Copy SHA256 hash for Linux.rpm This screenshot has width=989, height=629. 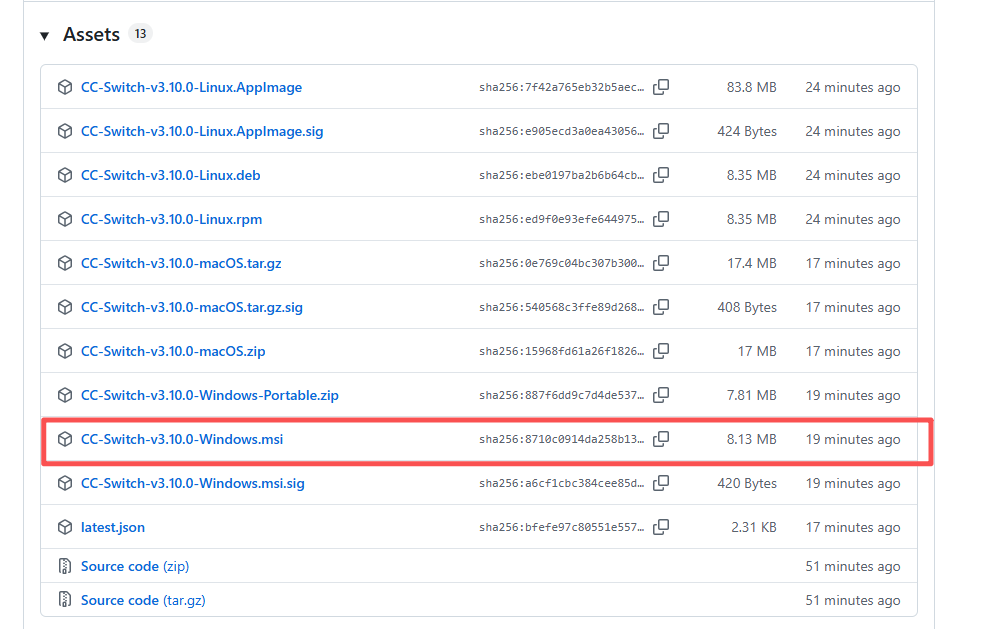point(661,219)
